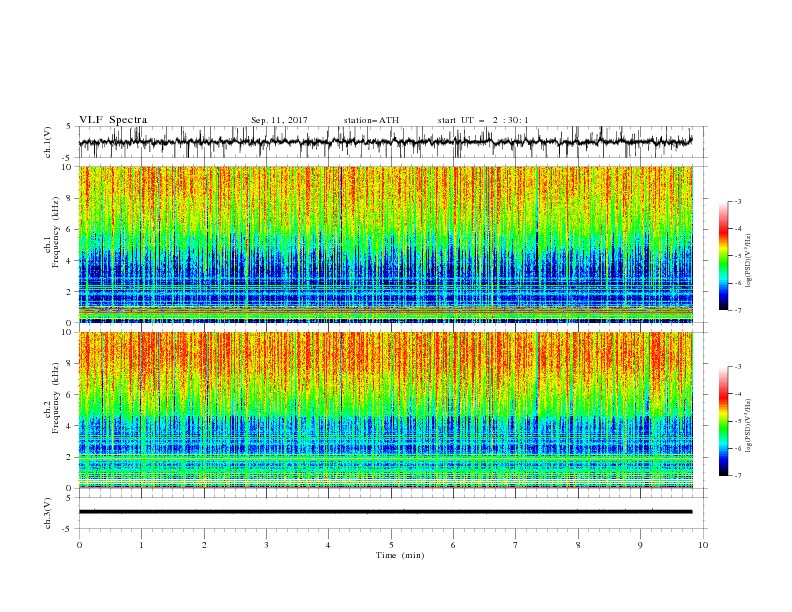Viewport: 792px width, 612px height.
Task: Click the 'station=ATH' label
Action: (371, 120)
